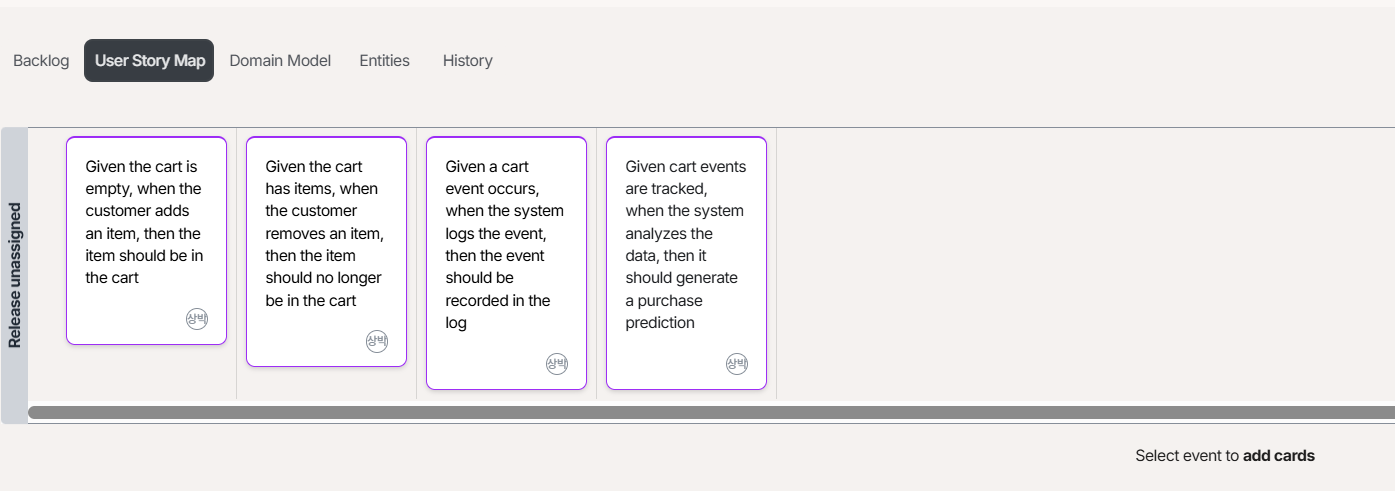Select the User Story Map tab

coord(149,61)
